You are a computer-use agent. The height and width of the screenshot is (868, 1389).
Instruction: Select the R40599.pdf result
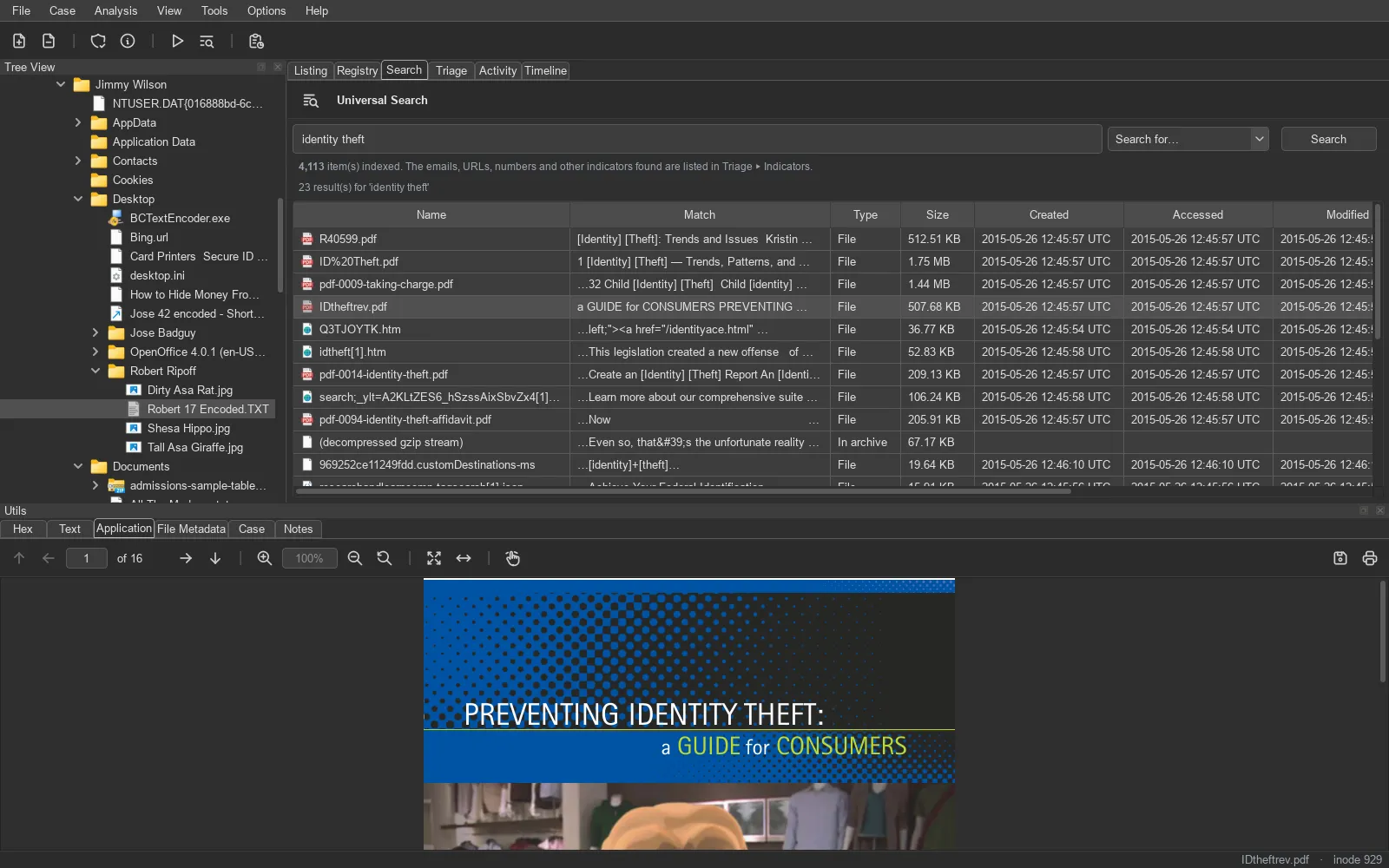[833, 239]
